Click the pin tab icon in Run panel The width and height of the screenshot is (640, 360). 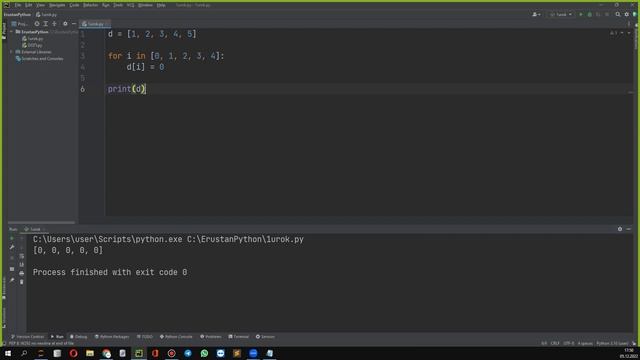(x=12, y=280)
